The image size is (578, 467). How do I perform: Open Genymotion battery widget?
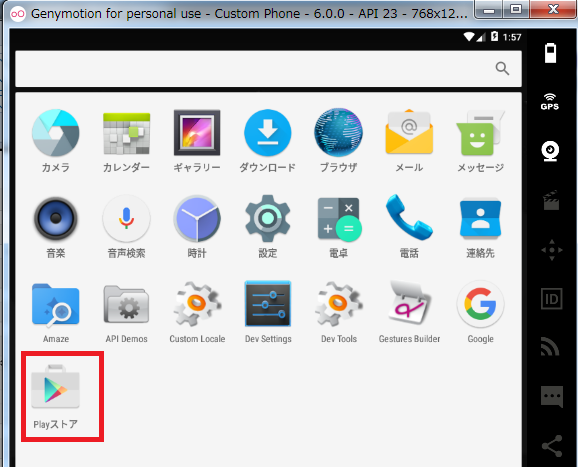point(550,53)
